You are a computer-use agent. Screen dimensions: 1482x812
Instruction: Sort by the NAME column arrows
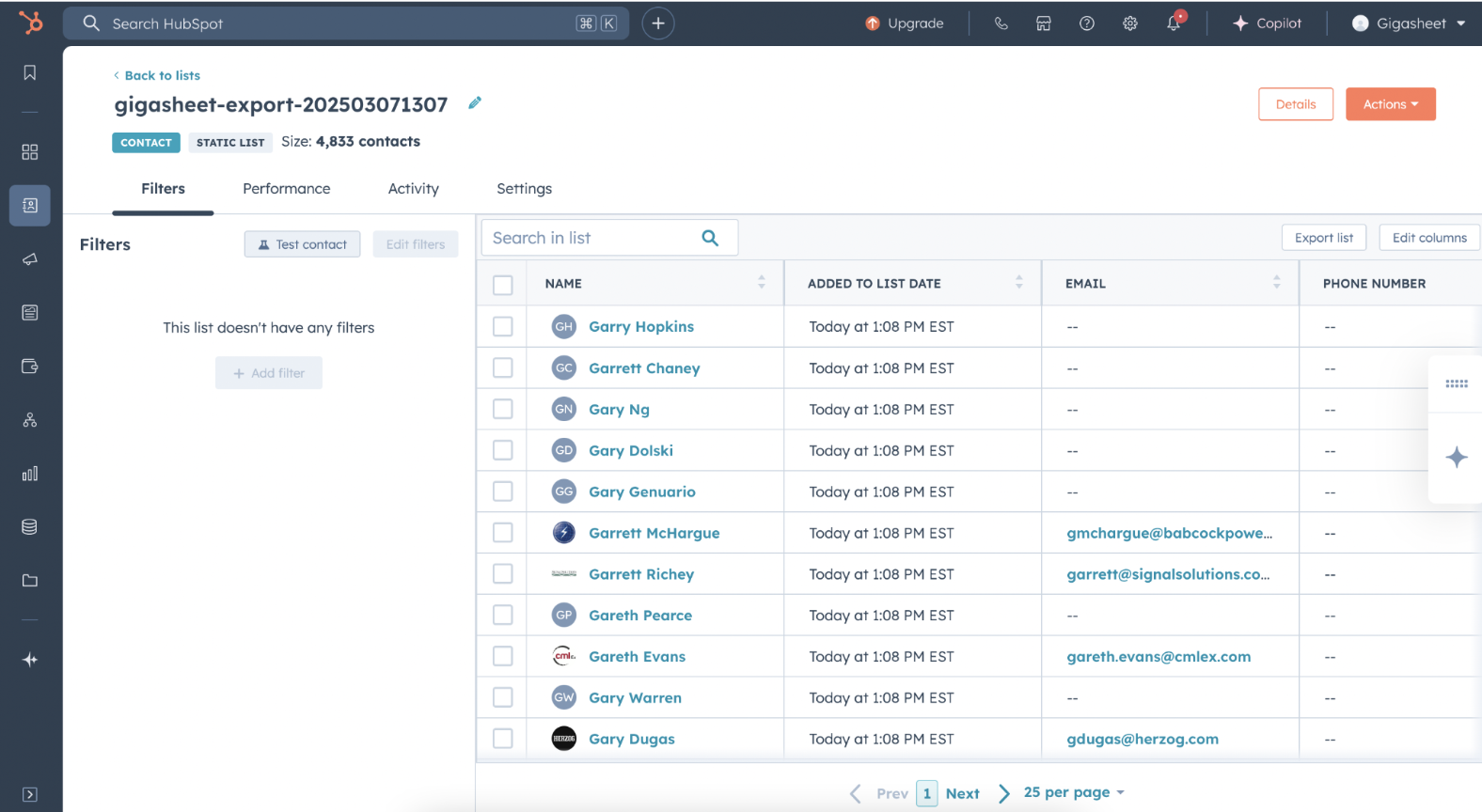click(762, 282)
